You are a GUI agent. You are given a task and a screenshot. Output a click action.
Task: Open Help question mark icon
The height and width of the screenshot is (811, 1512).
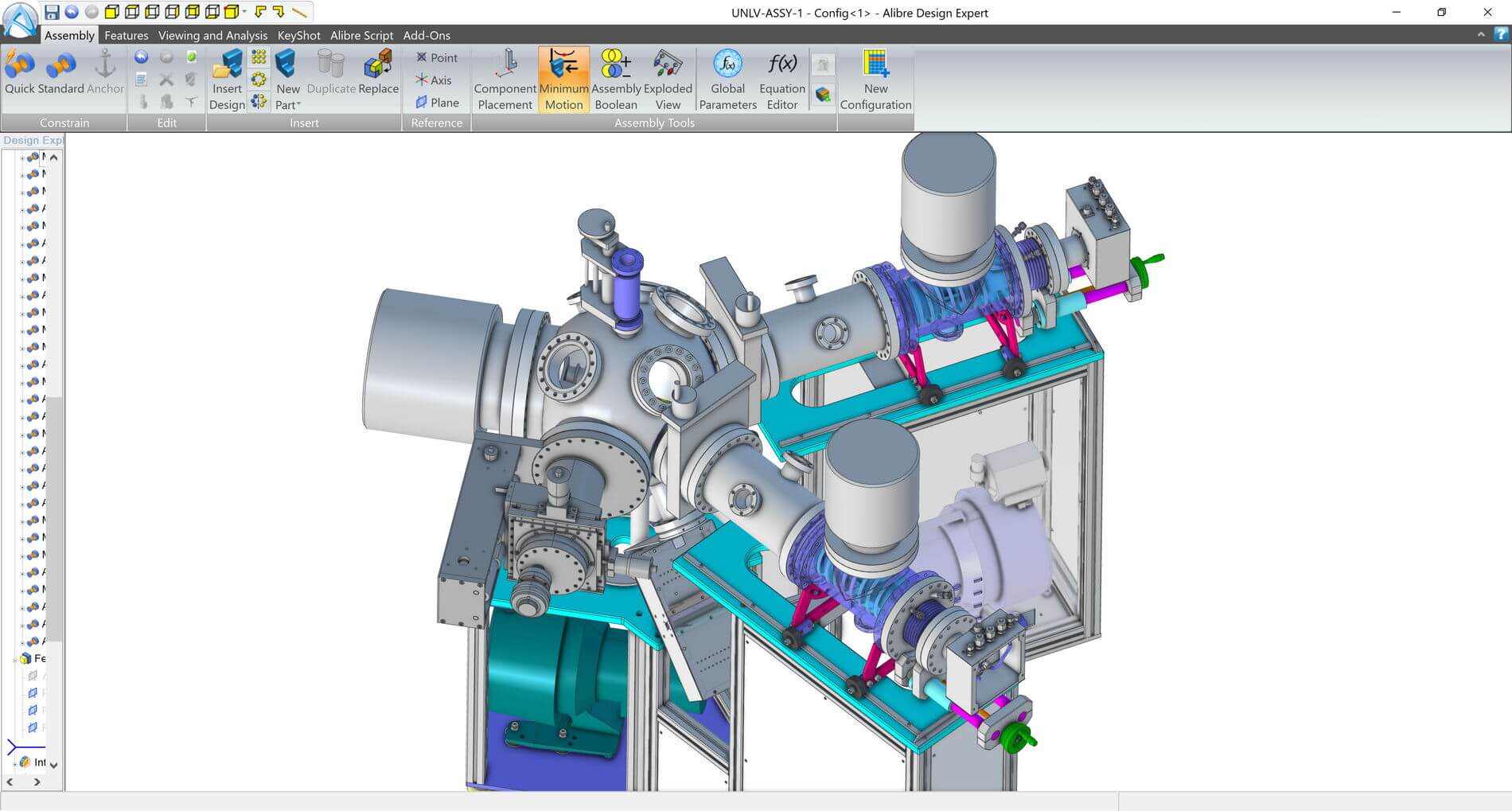[1501, 34]
